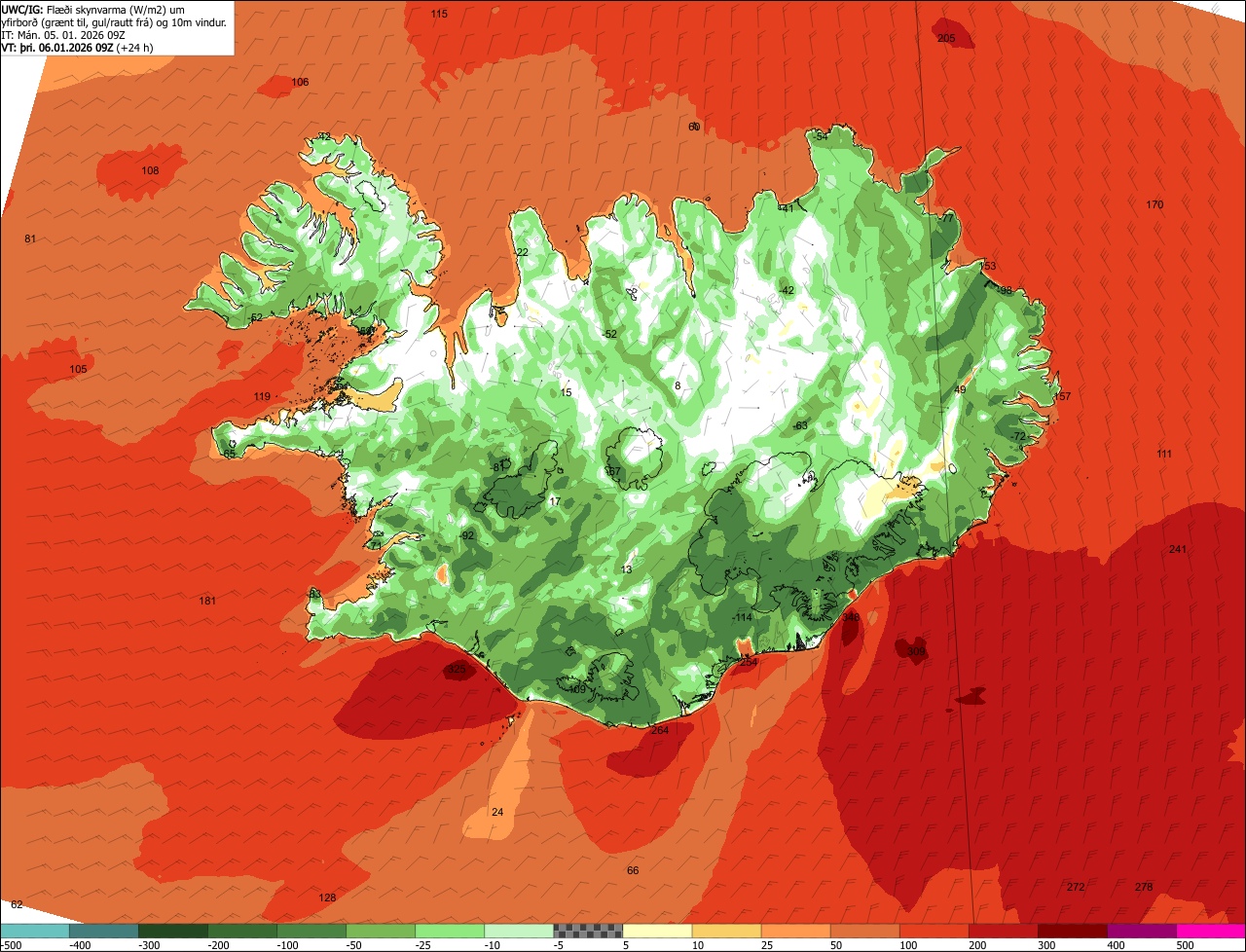Select the map value 170 east of Iceland
The image size is (1246, 952).
point(1154,204)
